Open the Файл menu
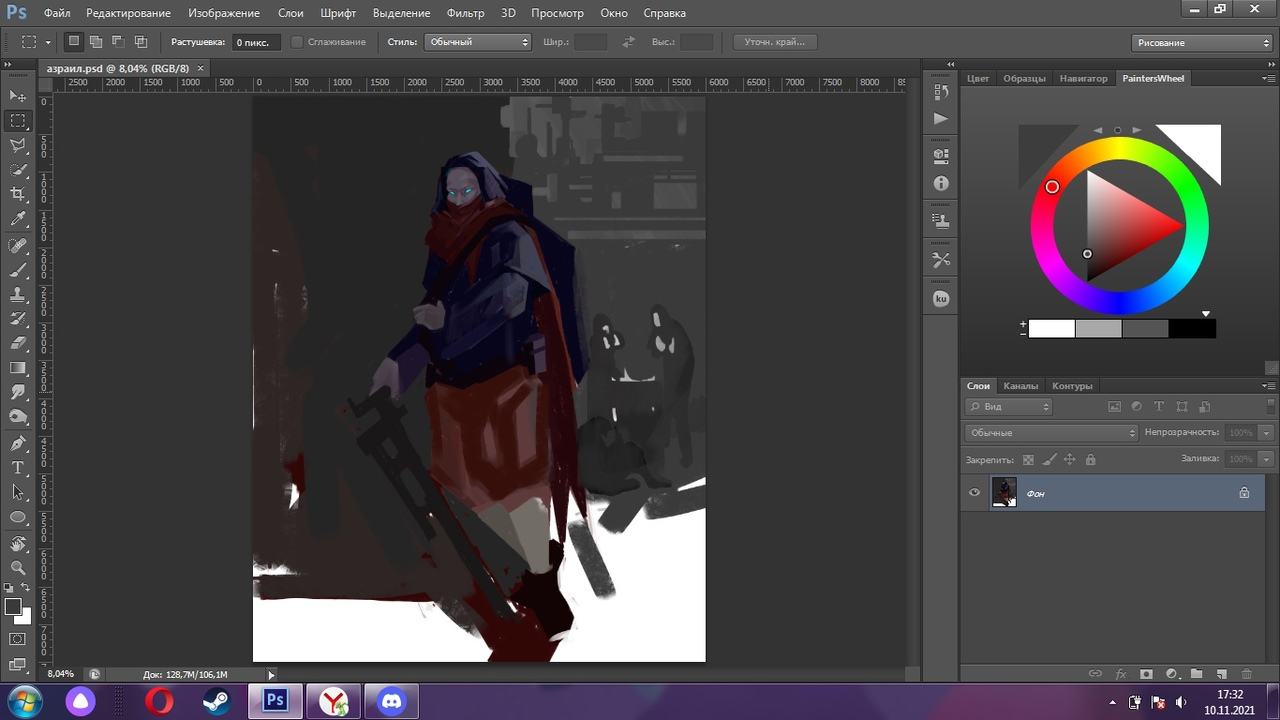Image resolution: width=1280 pixels, height=720 pixels. (57, 13)
